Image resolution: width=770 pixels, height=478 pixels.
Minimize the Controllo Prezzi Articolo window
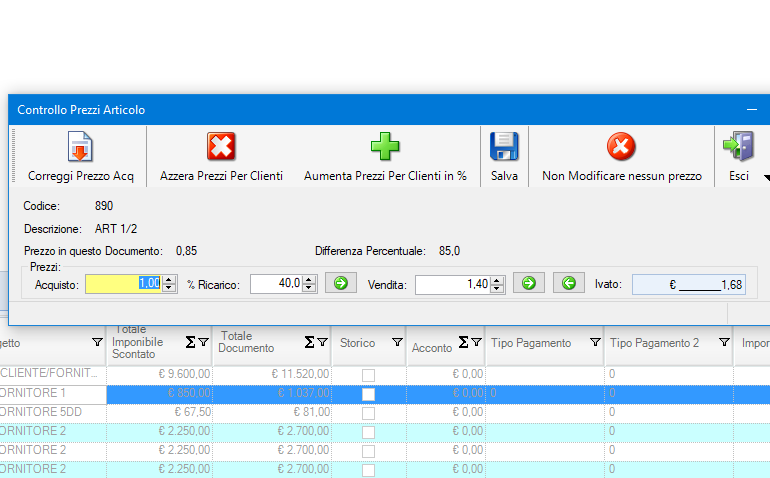751,109
